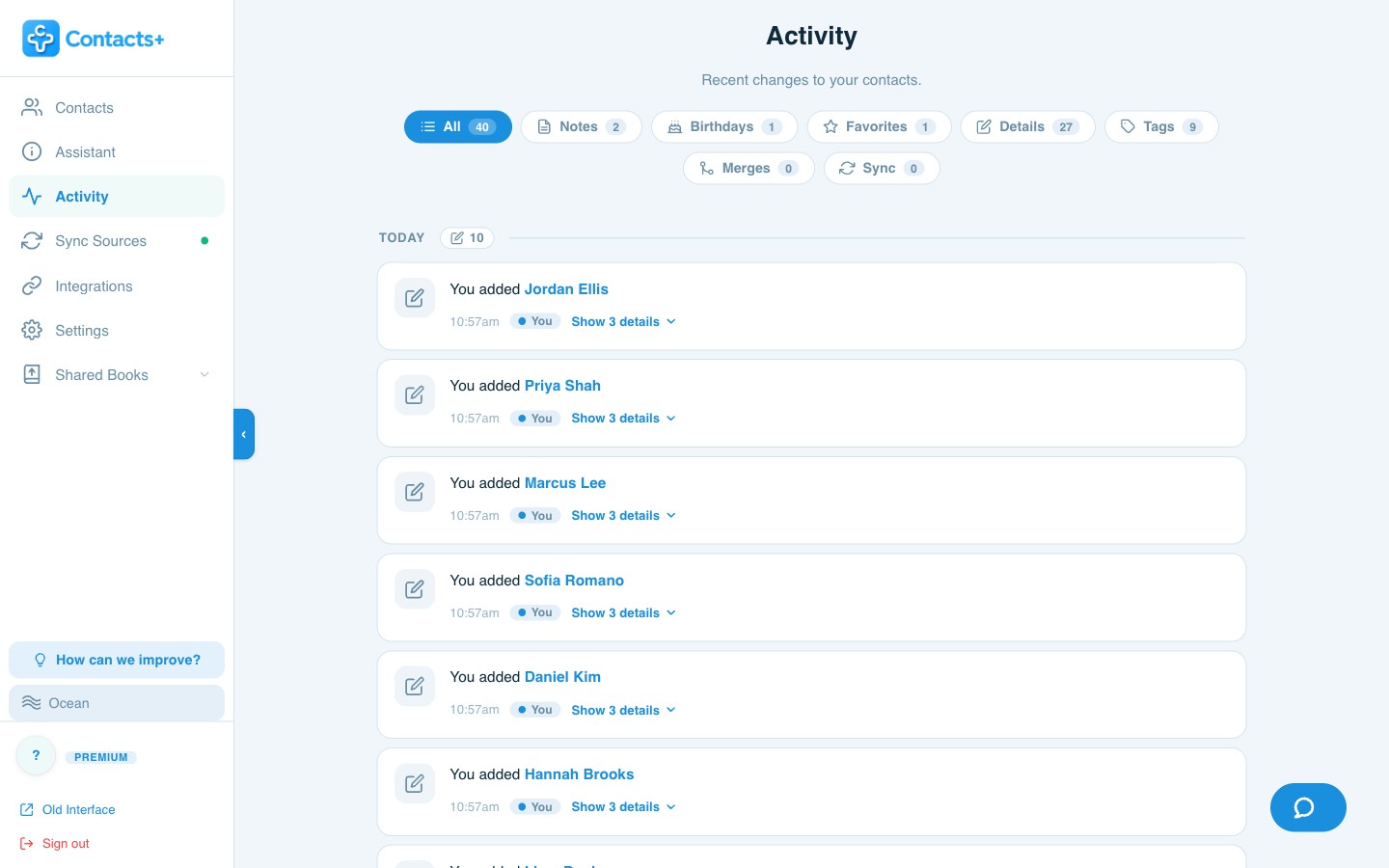Click the You badge on Marcus Lee entry
Viewport: 1389px width, 868px height.
click(x=535, y=516)
